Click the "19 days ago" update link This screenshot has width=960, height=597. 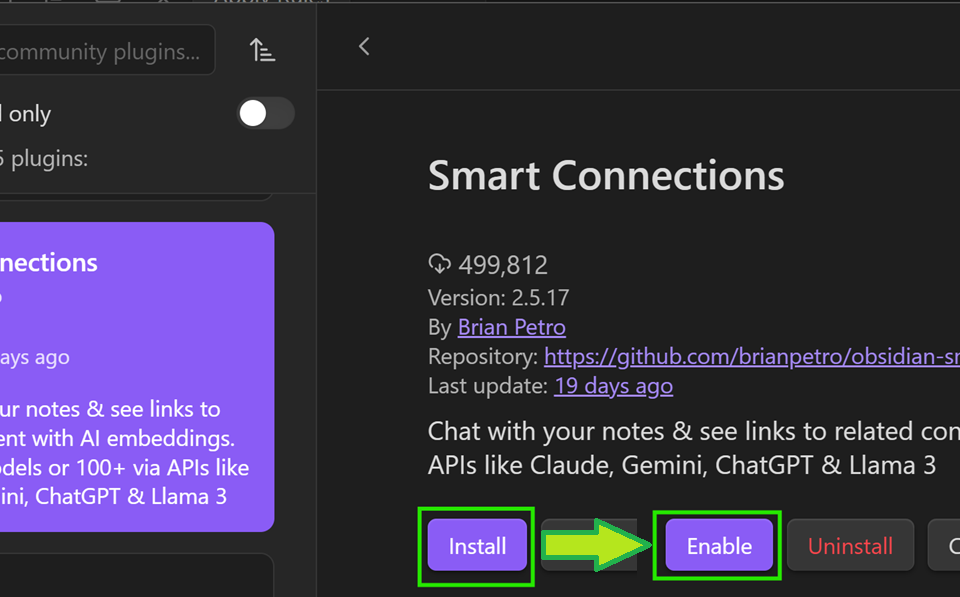coord(613,386)
